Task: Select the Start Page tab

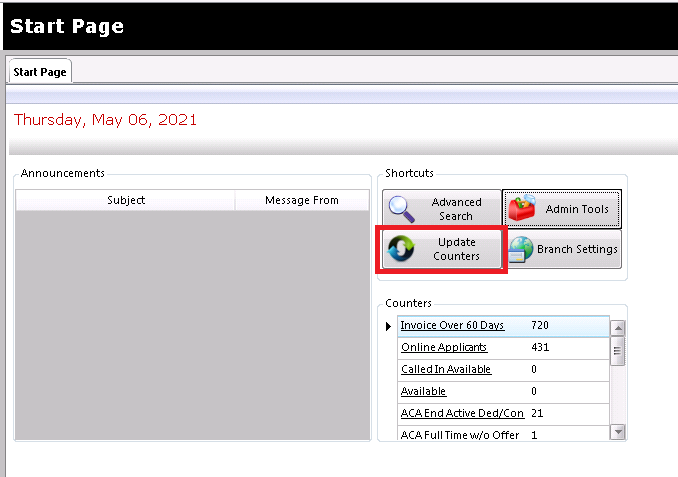Action: pos(40,72)
